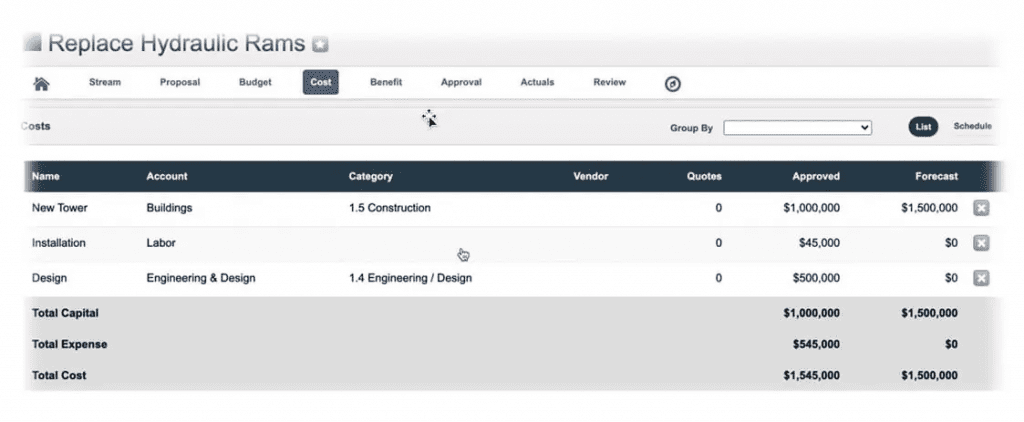Open the New Tower cost item
The height and width of the screenshot is (422, 1024).
point(59,208)
